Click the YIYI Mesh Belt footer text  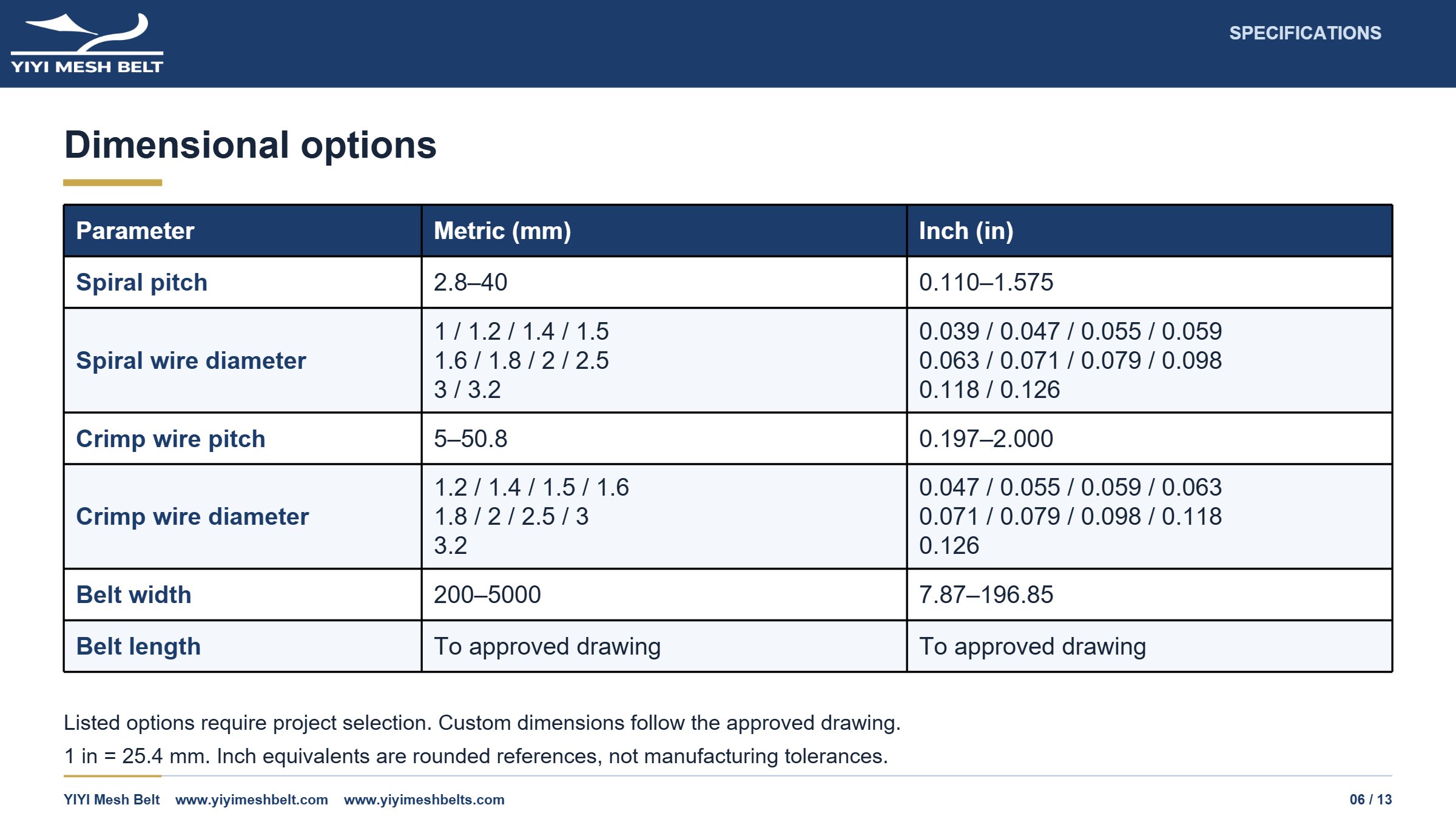(112, 800)
